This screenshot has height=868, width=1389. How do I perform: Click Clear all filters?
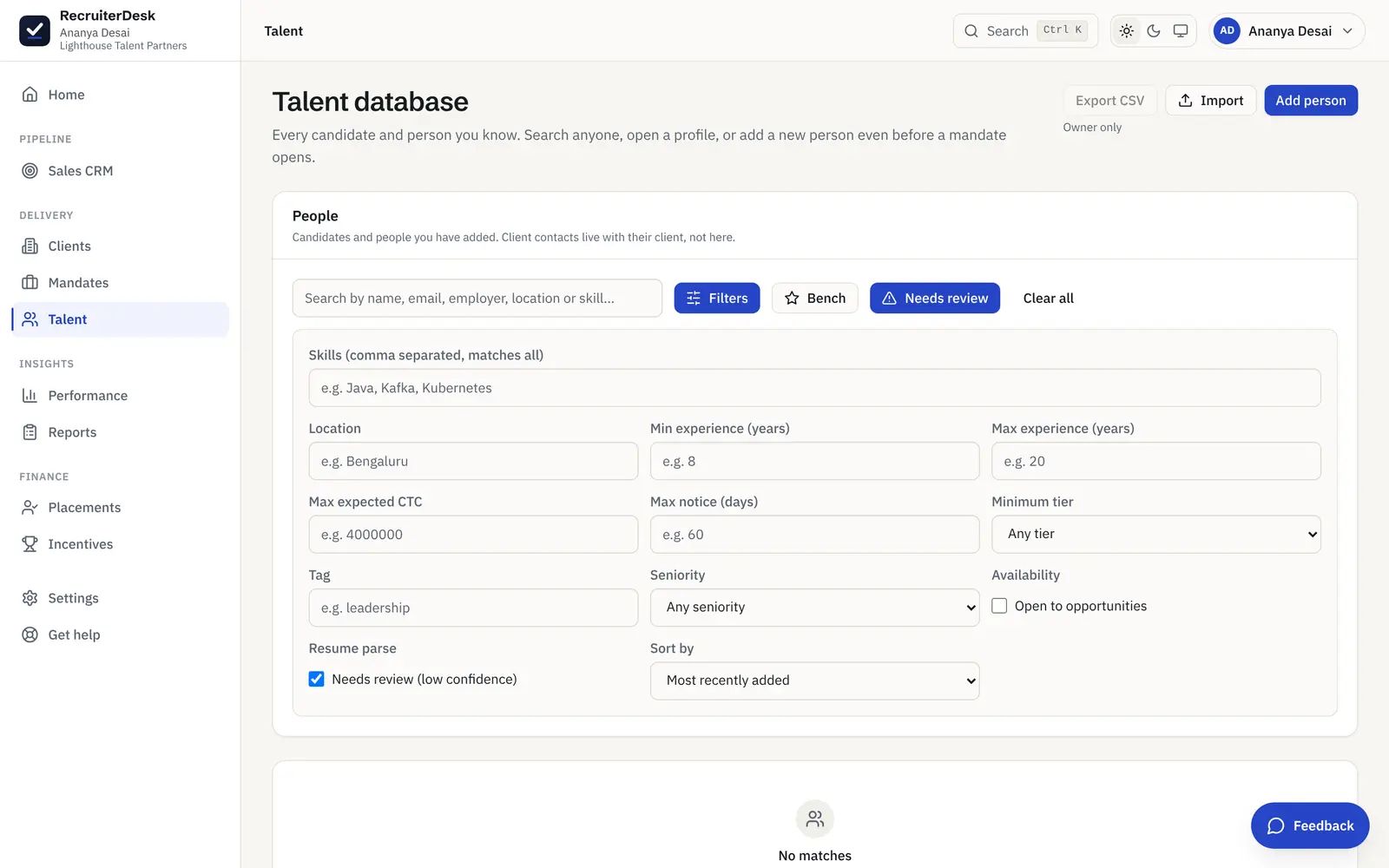tap(1048, 299)
